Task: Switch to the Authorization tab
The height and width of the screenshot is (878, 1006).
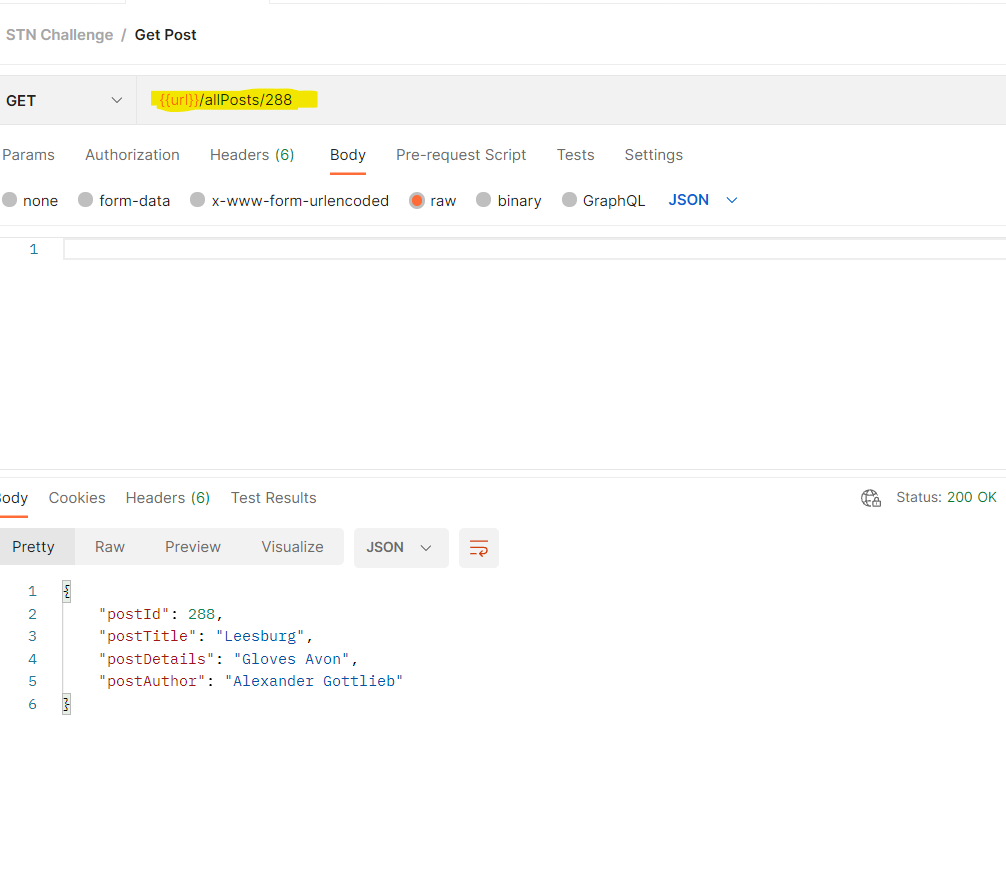Action: point(132,155)
